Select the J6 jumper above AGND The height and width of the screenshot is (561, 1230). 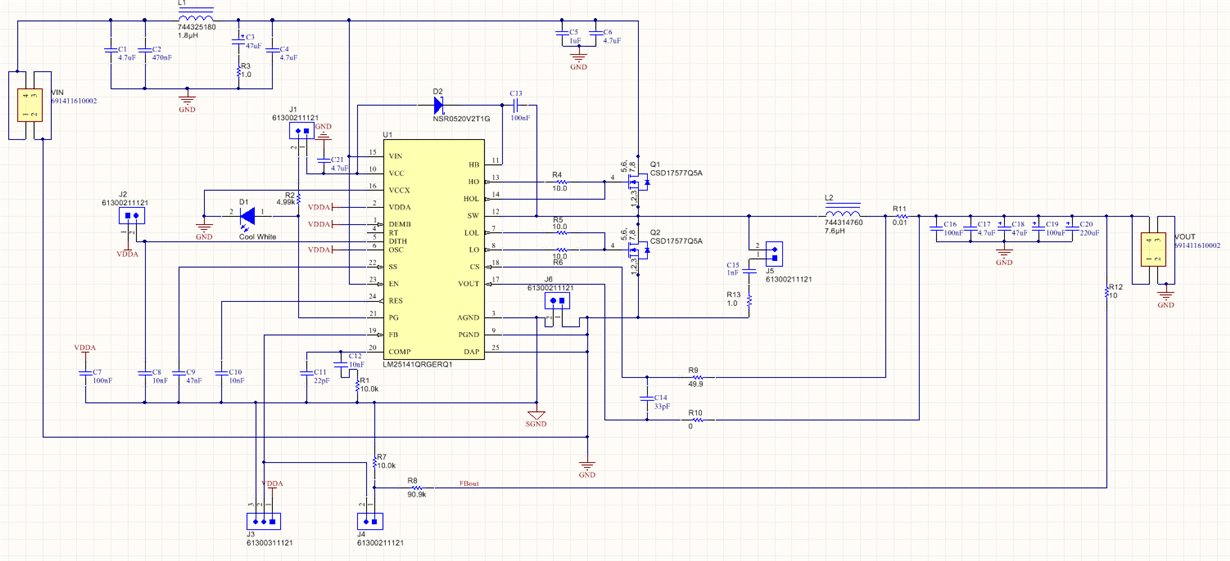click(557, 300)
